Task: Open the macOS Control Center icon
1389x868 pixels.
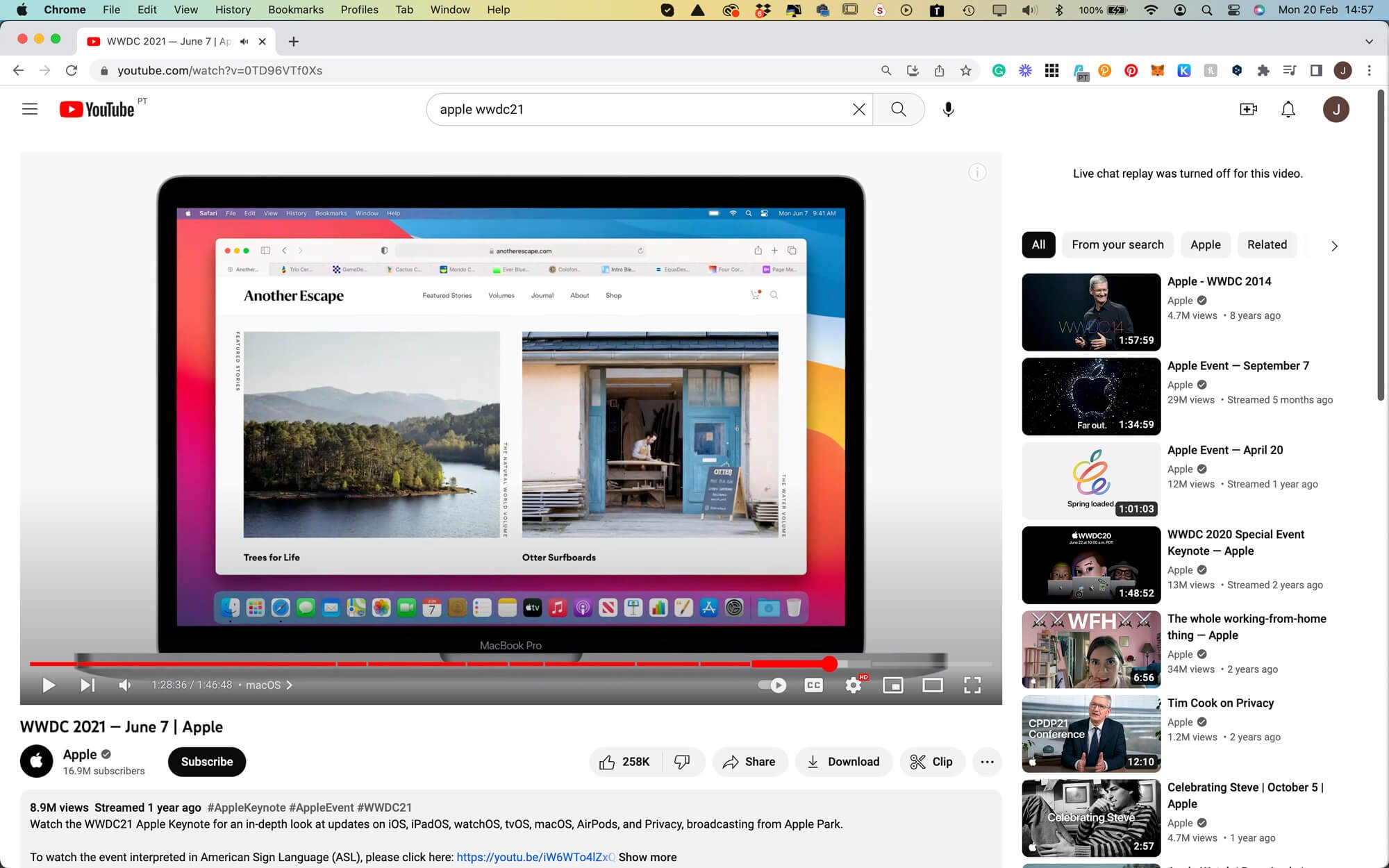Action: coord(1233,10)
